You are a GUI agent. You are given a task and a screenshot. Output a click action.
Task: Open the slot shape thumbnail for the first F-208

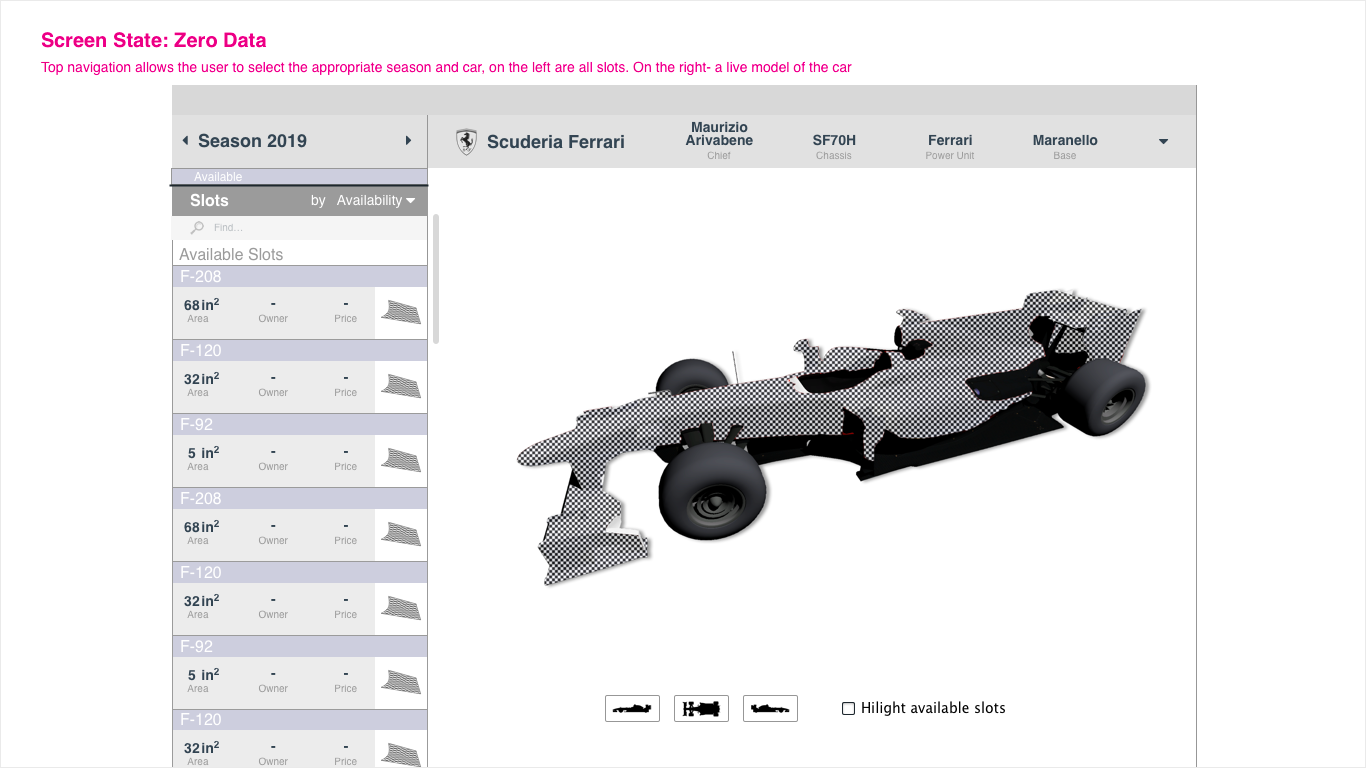401,313
